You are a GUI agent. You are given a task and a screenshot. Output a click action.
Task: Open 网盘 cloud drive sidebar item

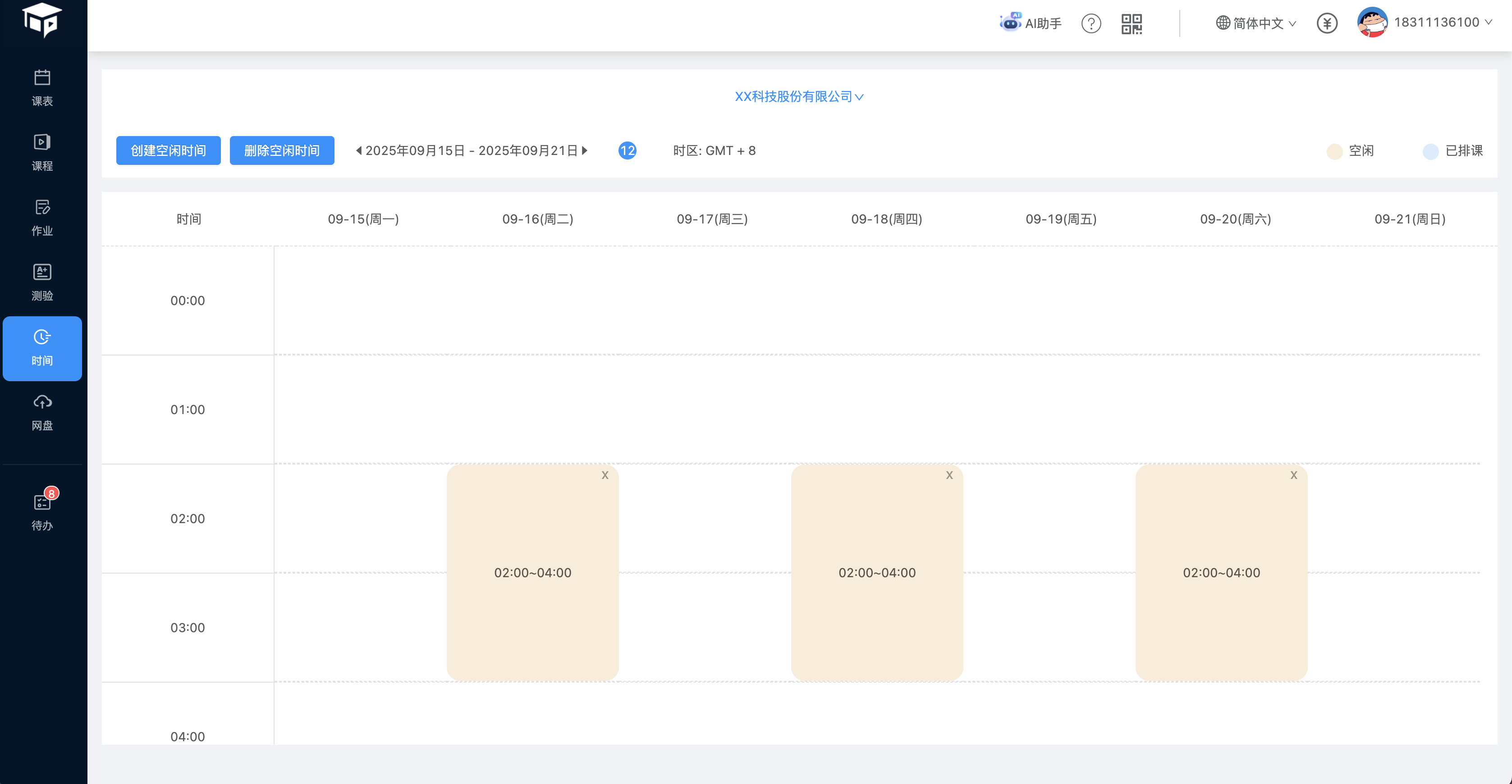[42, 412]
